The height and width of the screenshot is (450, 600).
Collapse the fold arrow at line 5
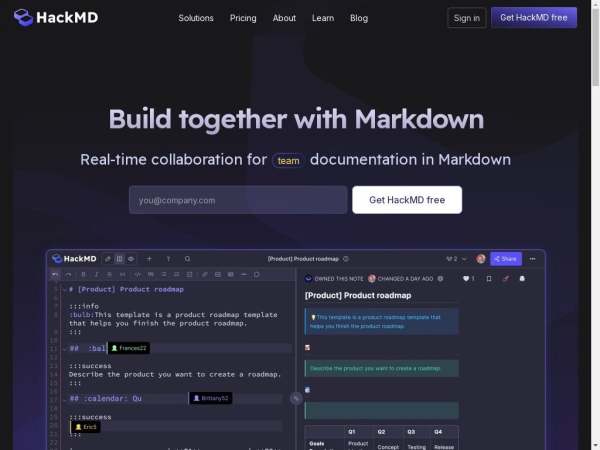64,290
